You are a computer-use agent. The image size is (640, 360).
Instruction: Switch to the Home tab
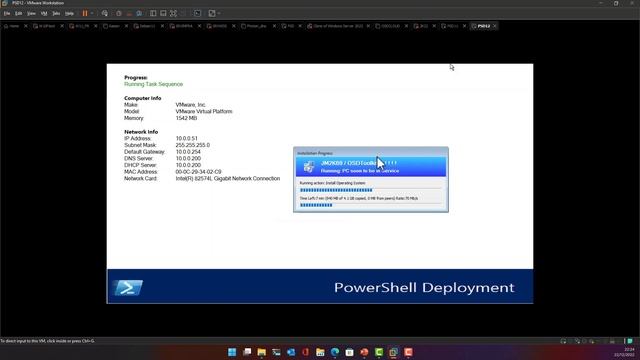[x=11, y=26]
